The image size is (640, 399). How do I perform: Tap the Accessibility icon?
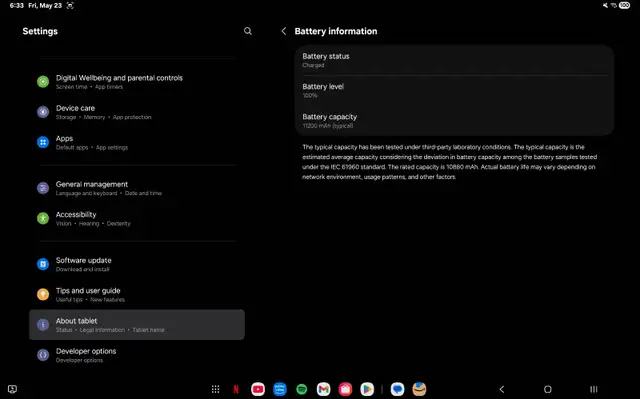tap(43, 218)
